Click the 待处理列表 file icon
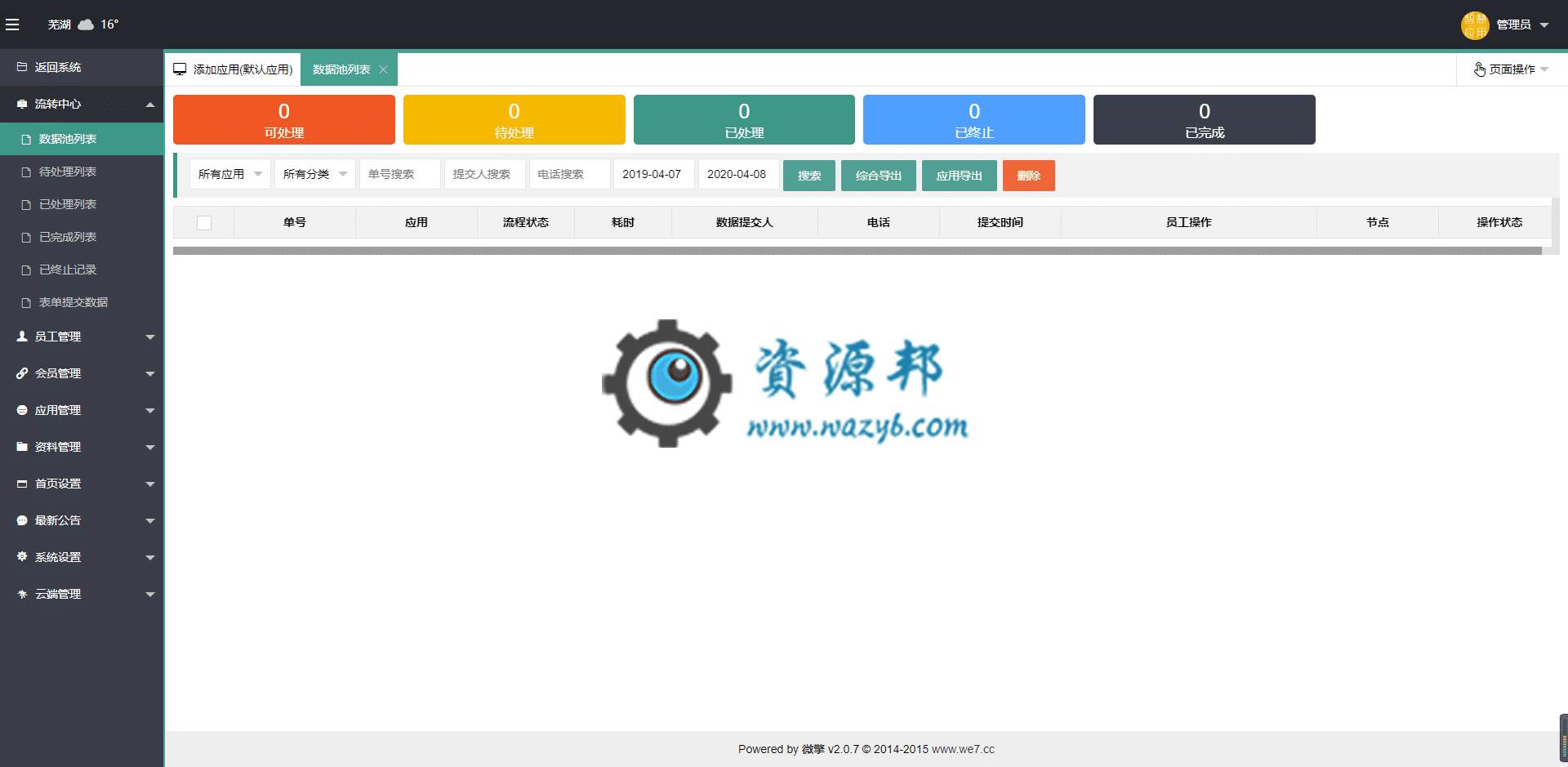The height and width of the screenshot is (767, 1568). pos(26,172)
